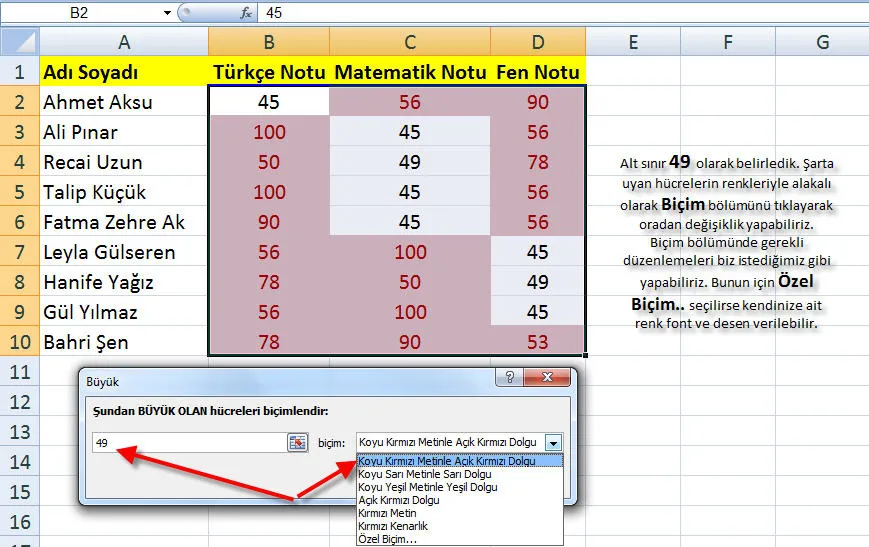Click the select-all corner of the sheet
This screenshot has height=547, width=869.
(19, 42)
